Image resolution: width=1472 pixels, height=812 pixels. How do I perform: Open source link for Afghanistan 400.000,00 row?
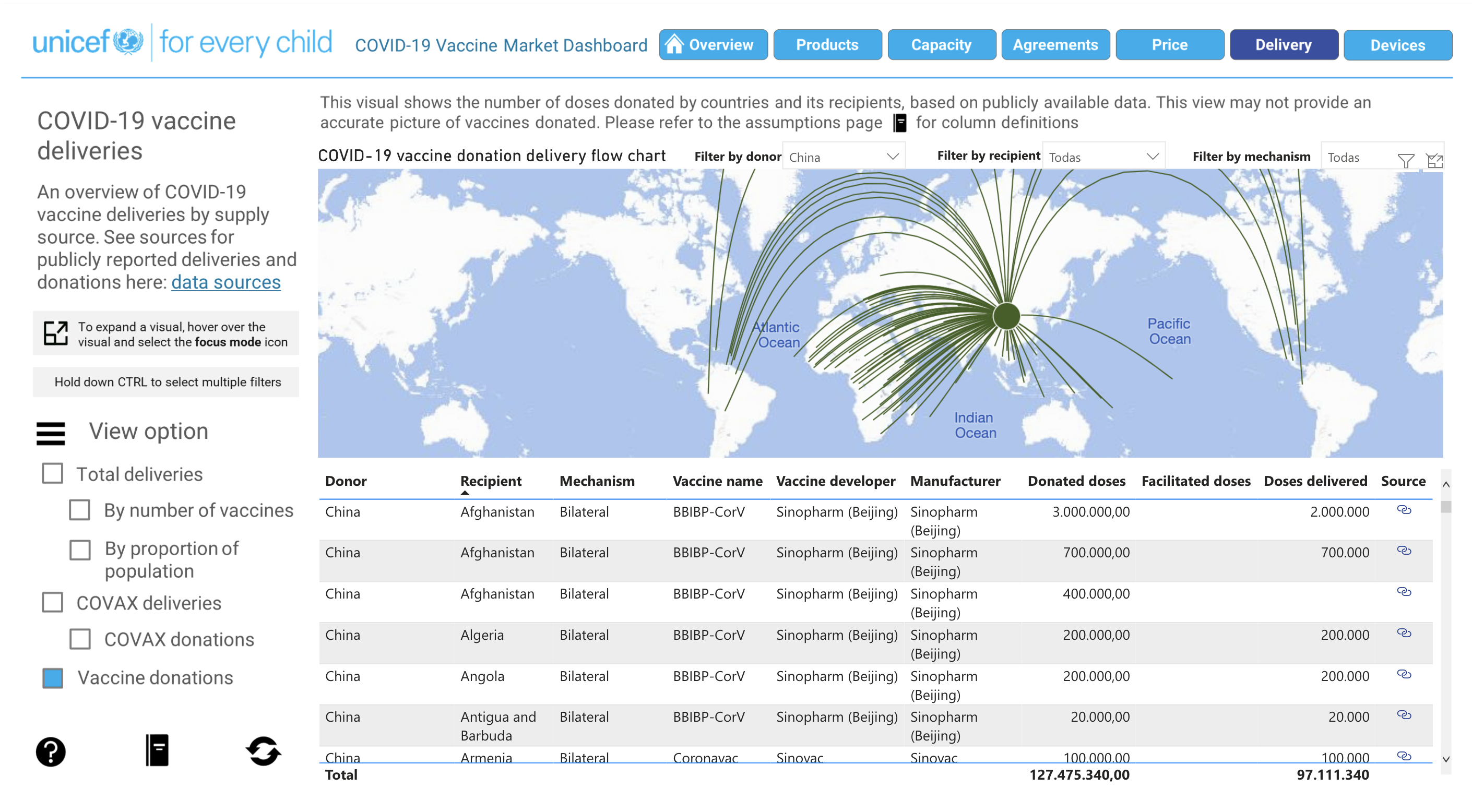click(x=1404, y=591)
